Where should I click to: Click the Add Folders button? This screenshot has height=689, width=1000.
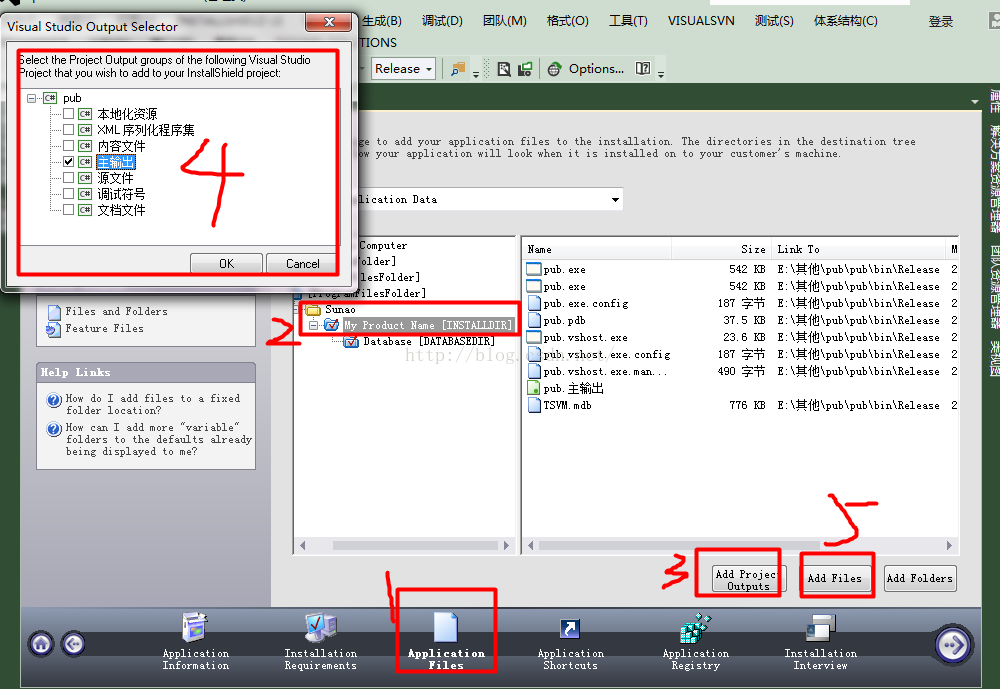pos(920,579)
